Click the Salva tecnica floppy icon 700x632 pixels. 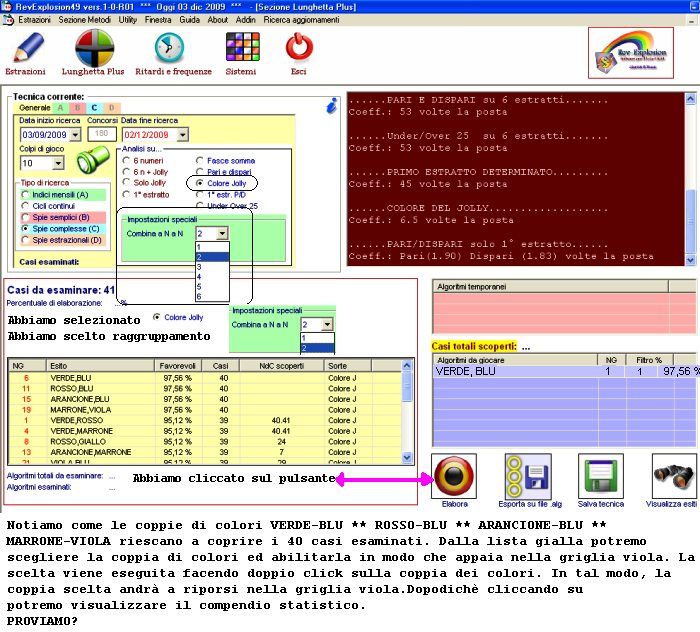tap(600, 476)
